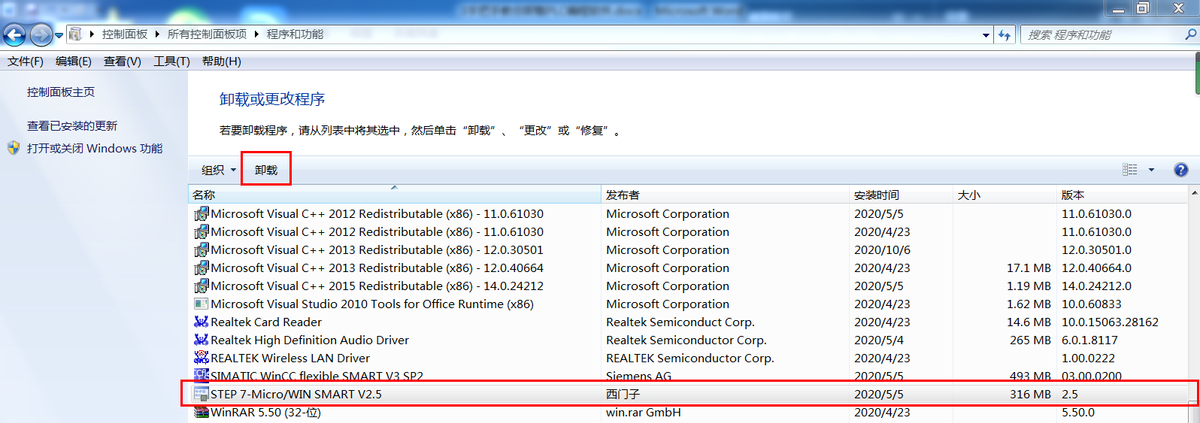Click the Realtek Card Reader icon
The width and height of the screenshot is (1200, 423).
[x=201, y=322]
